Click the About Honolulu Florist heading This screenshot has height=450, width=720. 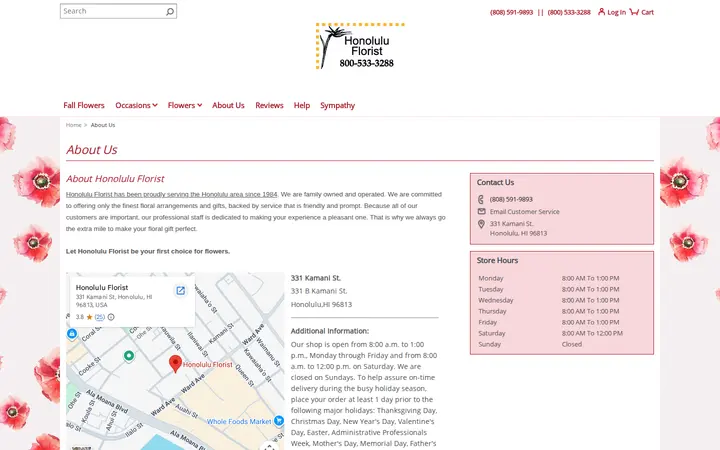coord(115,179)
